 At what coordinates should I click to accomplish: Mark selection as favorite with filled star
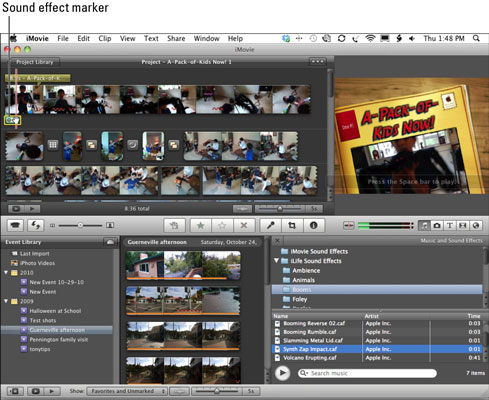201,225
